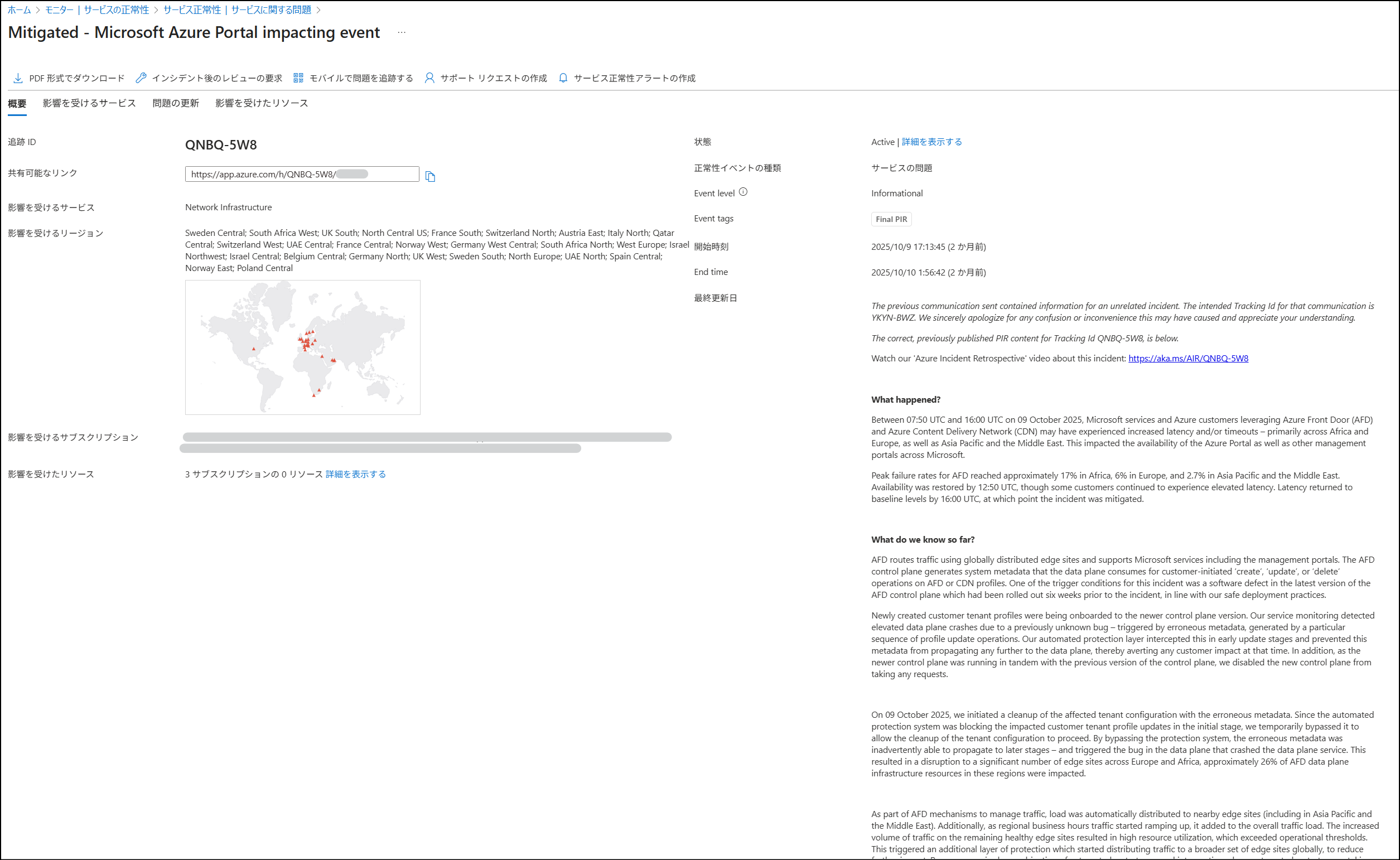Open サービス正常性 | サービスに関する問題 breadcrumb
The height and width of the screenshot is (860, 1400).
tap(237, 9)
